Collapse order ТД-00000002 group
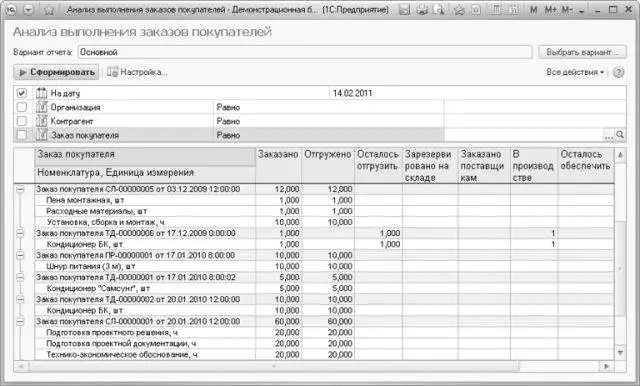Viewport: 640px width, 386px height. [x=20, y=299]
